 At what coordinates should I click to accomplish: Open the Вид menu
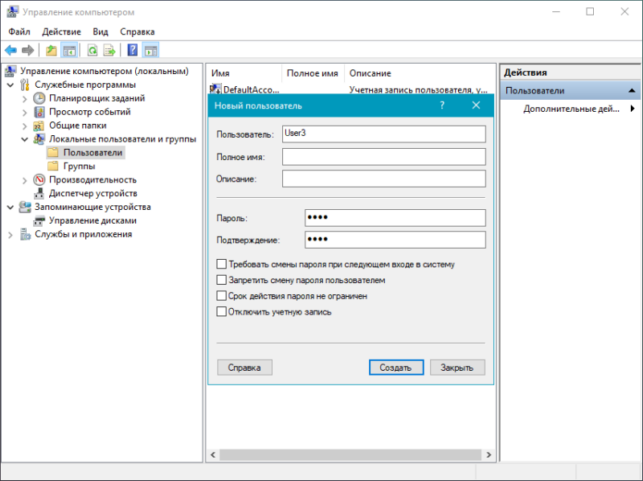click(x=100, y=32)
